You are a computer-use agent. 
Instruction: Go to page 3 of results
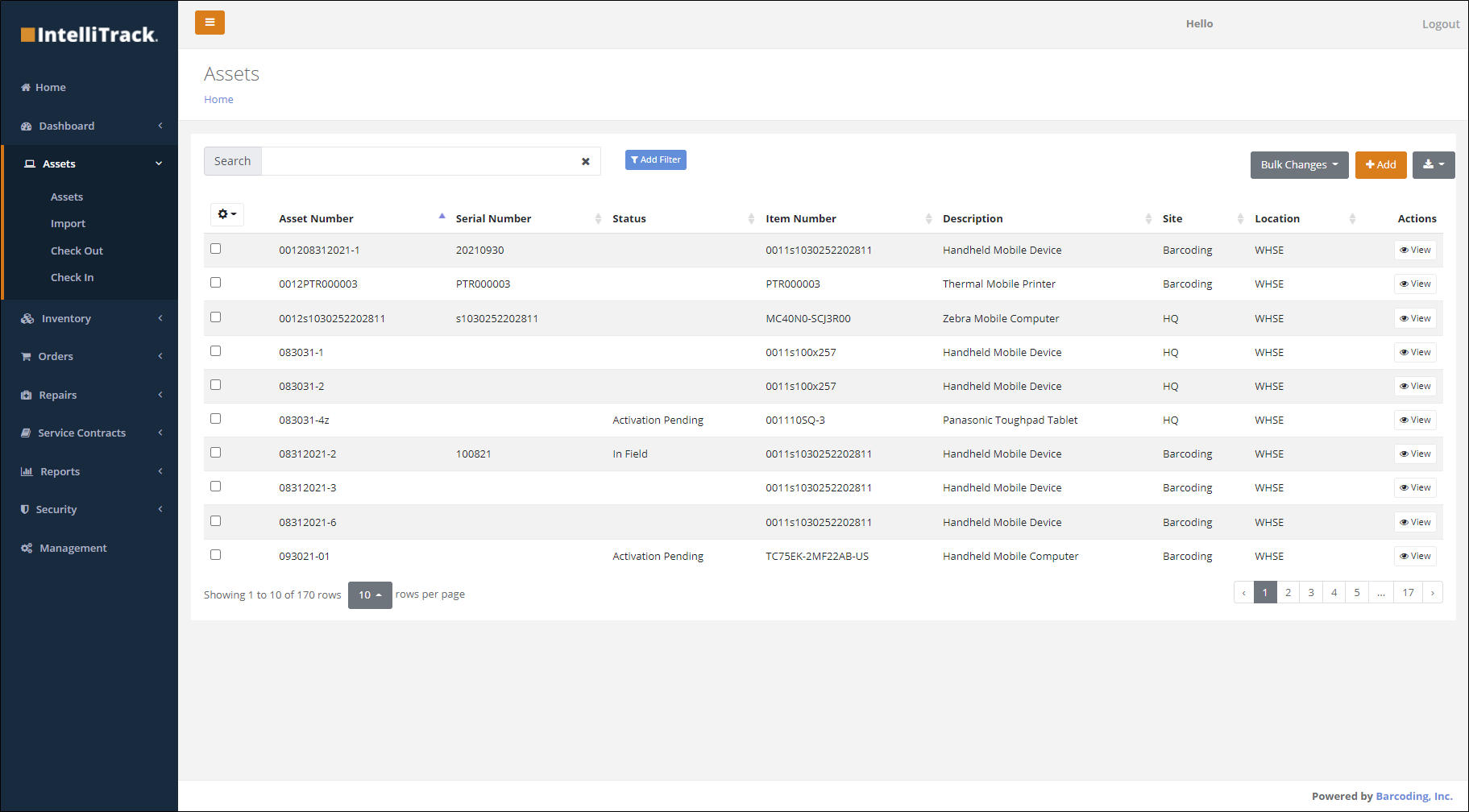point(1311,593)
